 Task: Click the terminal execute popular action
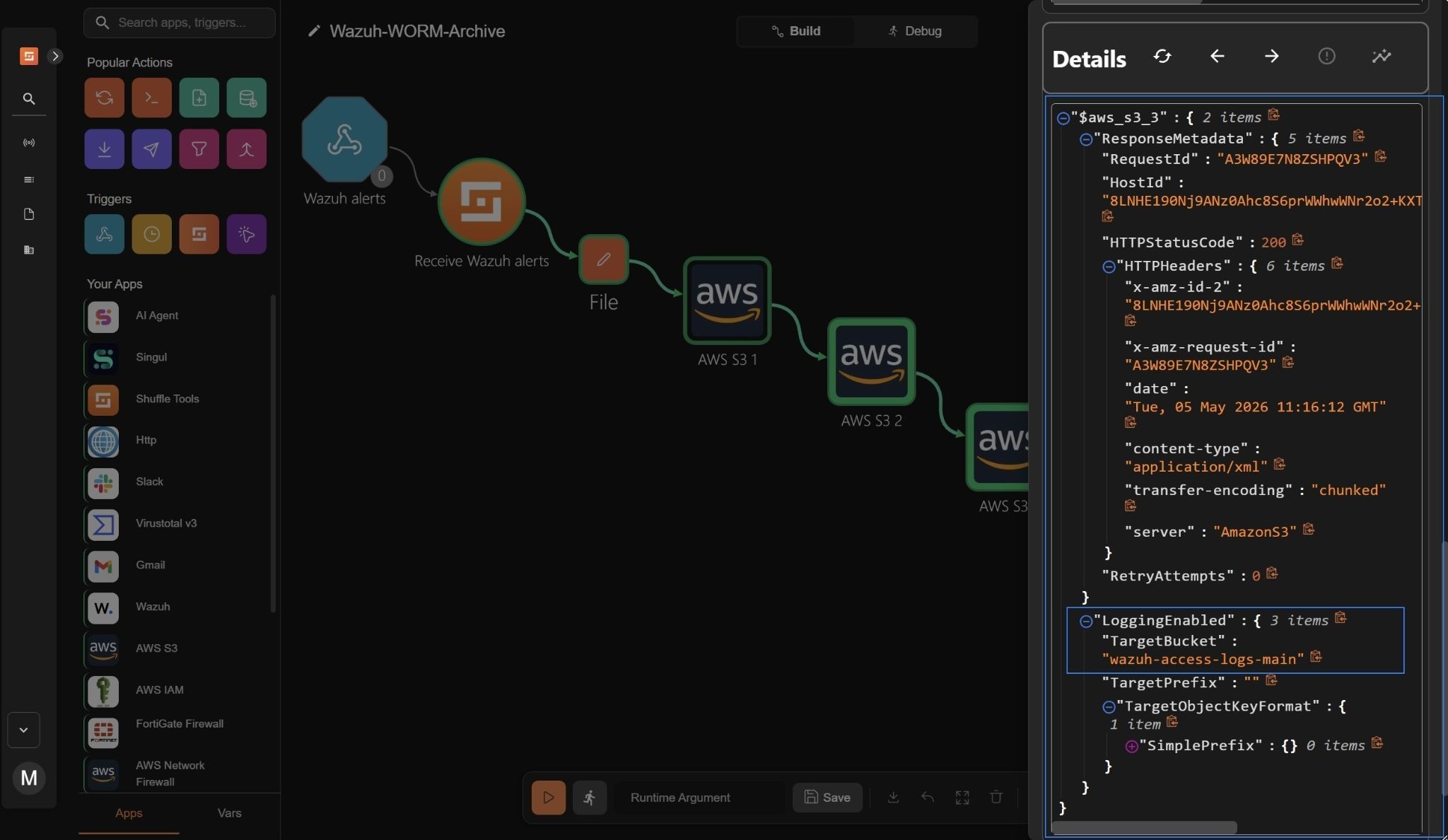point(151,98)
